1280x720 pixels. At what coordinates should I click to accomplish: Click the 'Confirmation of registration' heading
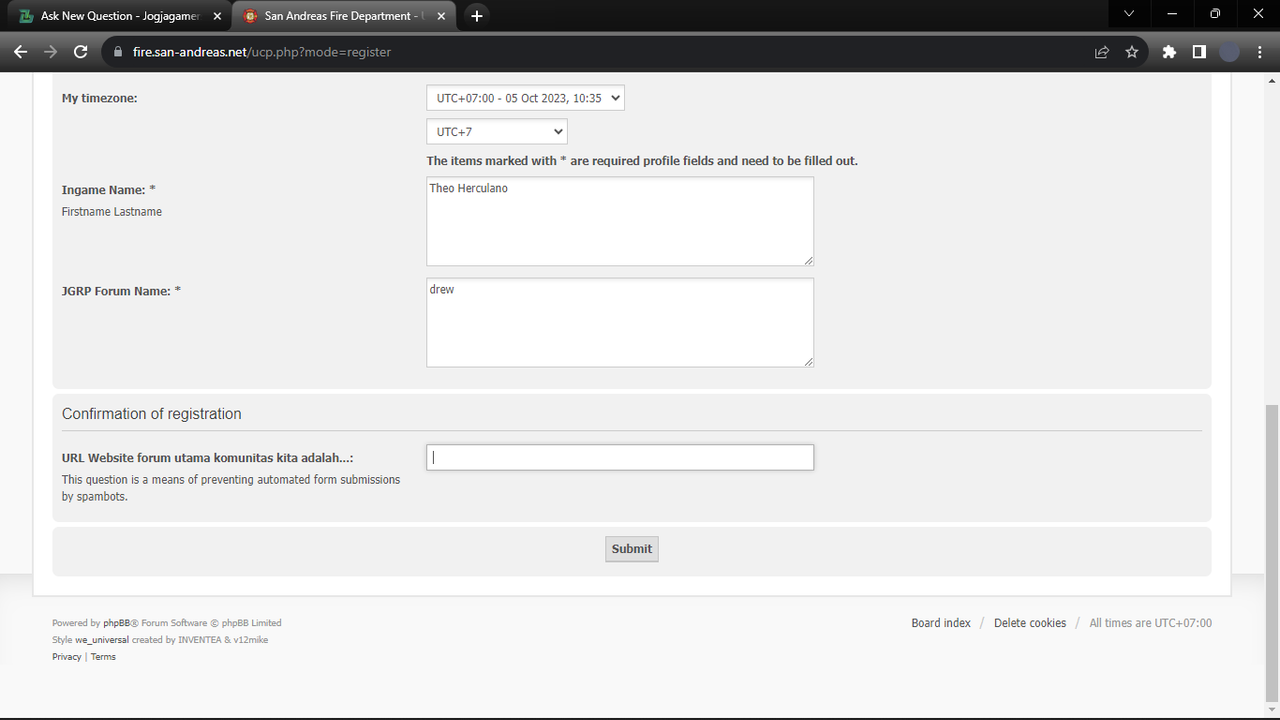coord(152,414)
